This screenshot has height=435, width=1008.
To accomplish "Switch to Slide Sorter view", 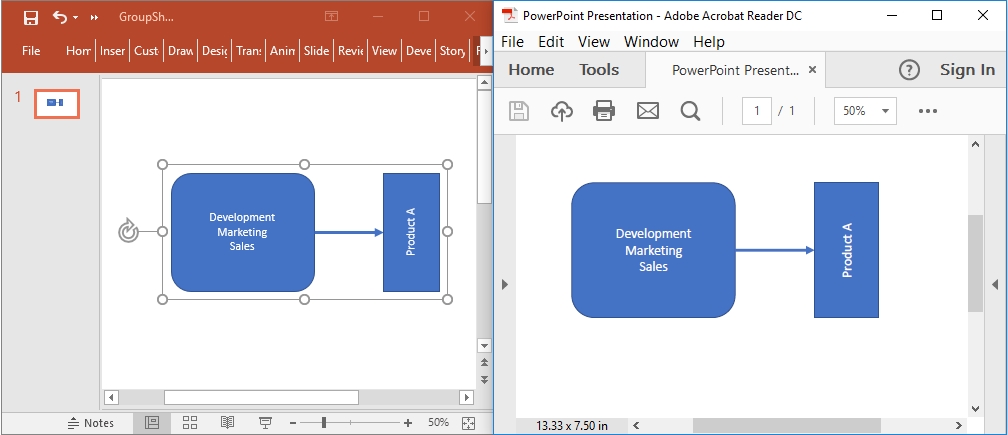I will pyautogui.click(x=190, y=423).
